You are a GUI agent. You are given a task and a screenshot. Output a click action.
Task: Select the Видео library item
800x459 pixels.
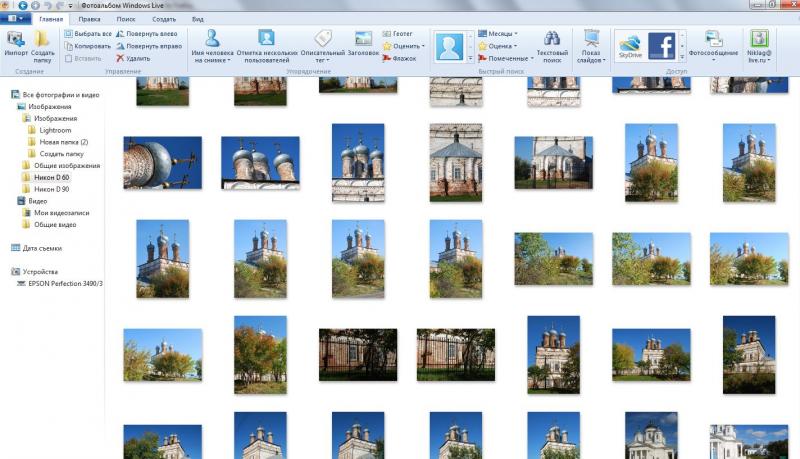pyautogui.click(x=32, y=201)
